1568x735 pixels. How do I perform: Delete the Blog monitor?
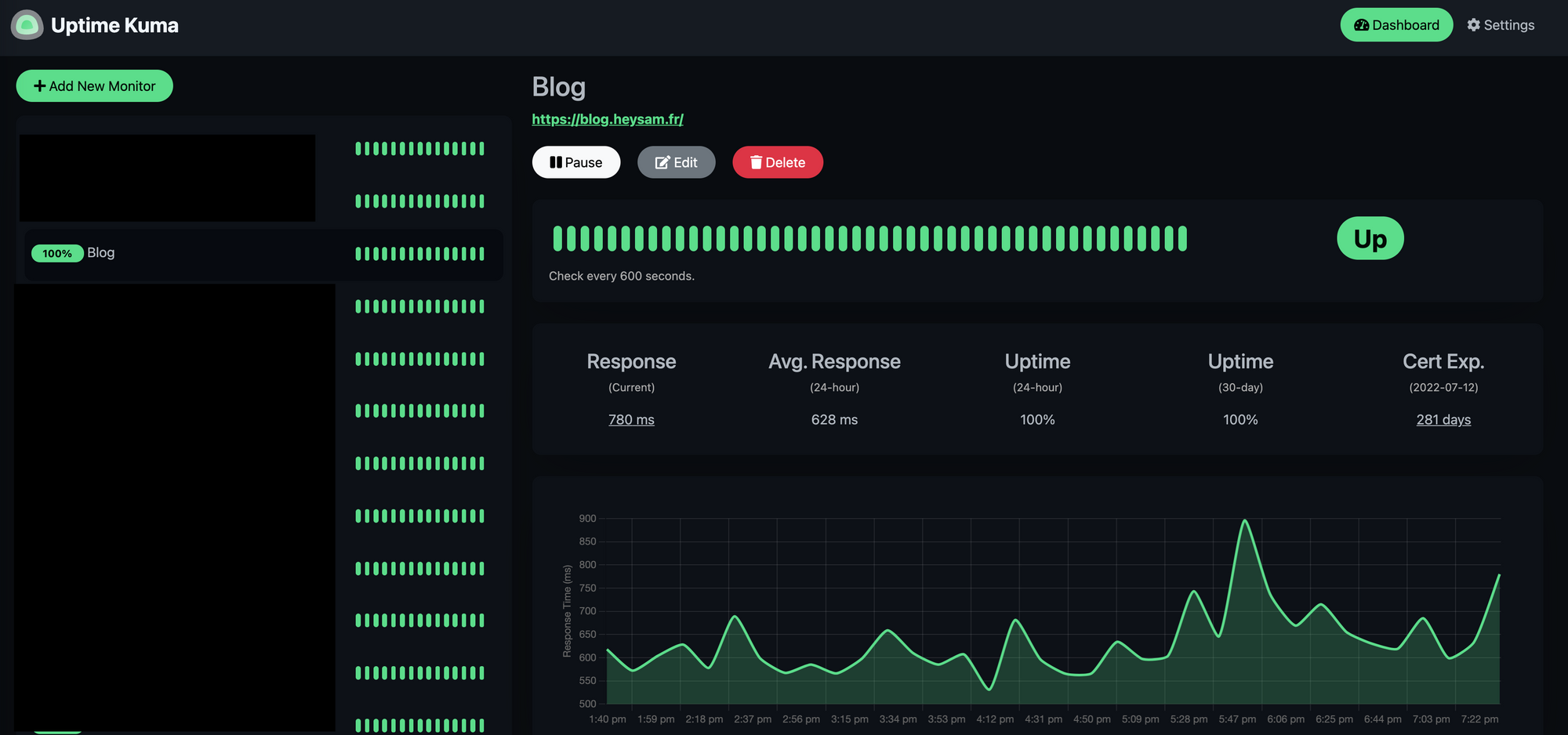(778, 162)
